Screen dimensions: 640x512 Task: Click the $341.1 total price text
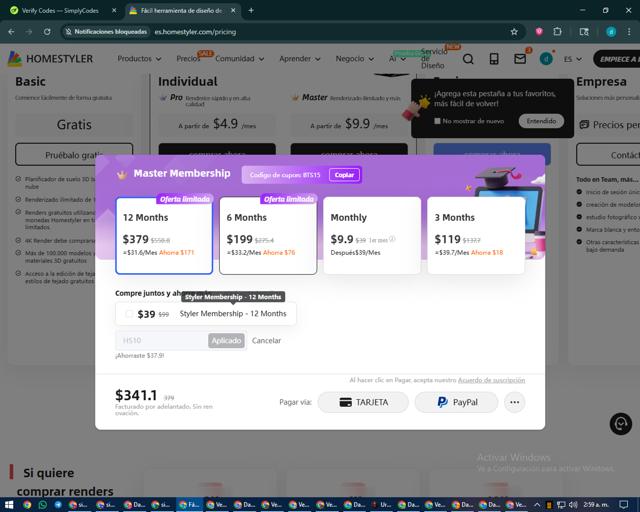point(136,395)
